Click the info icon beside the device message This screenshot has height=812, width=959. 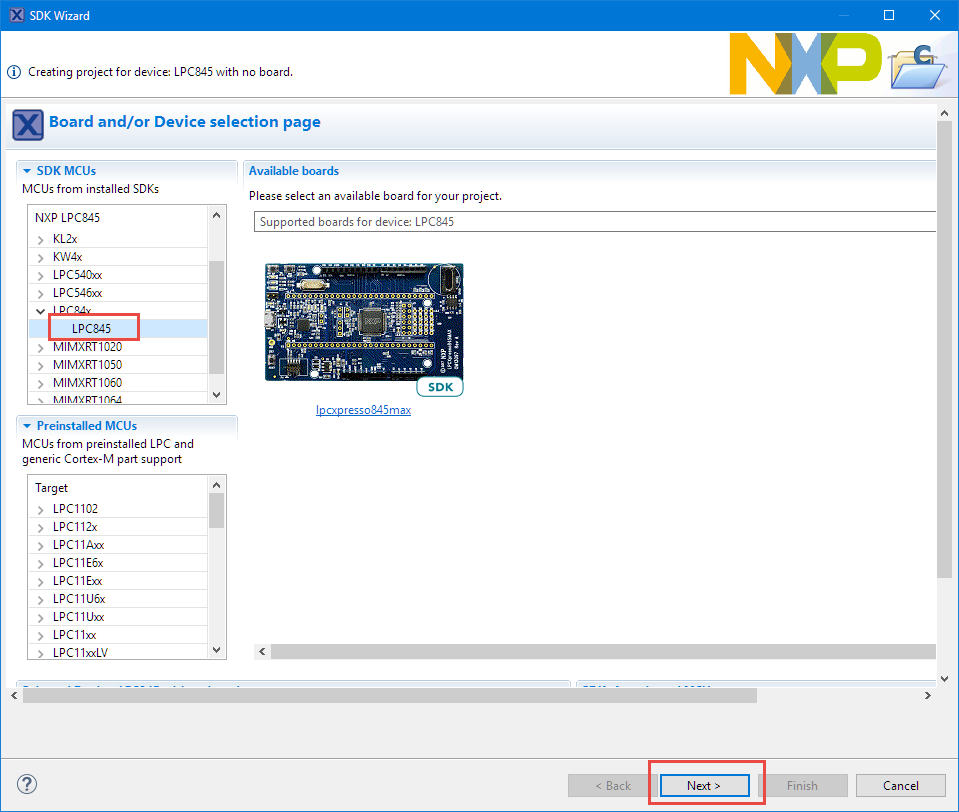(14, 72)
